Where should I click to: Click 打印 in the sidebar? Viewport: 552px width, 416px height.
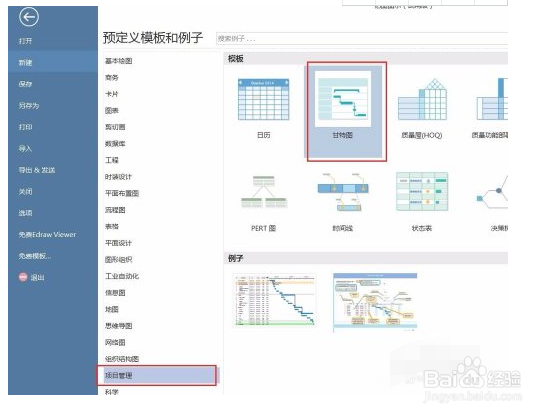coord(25,127)
